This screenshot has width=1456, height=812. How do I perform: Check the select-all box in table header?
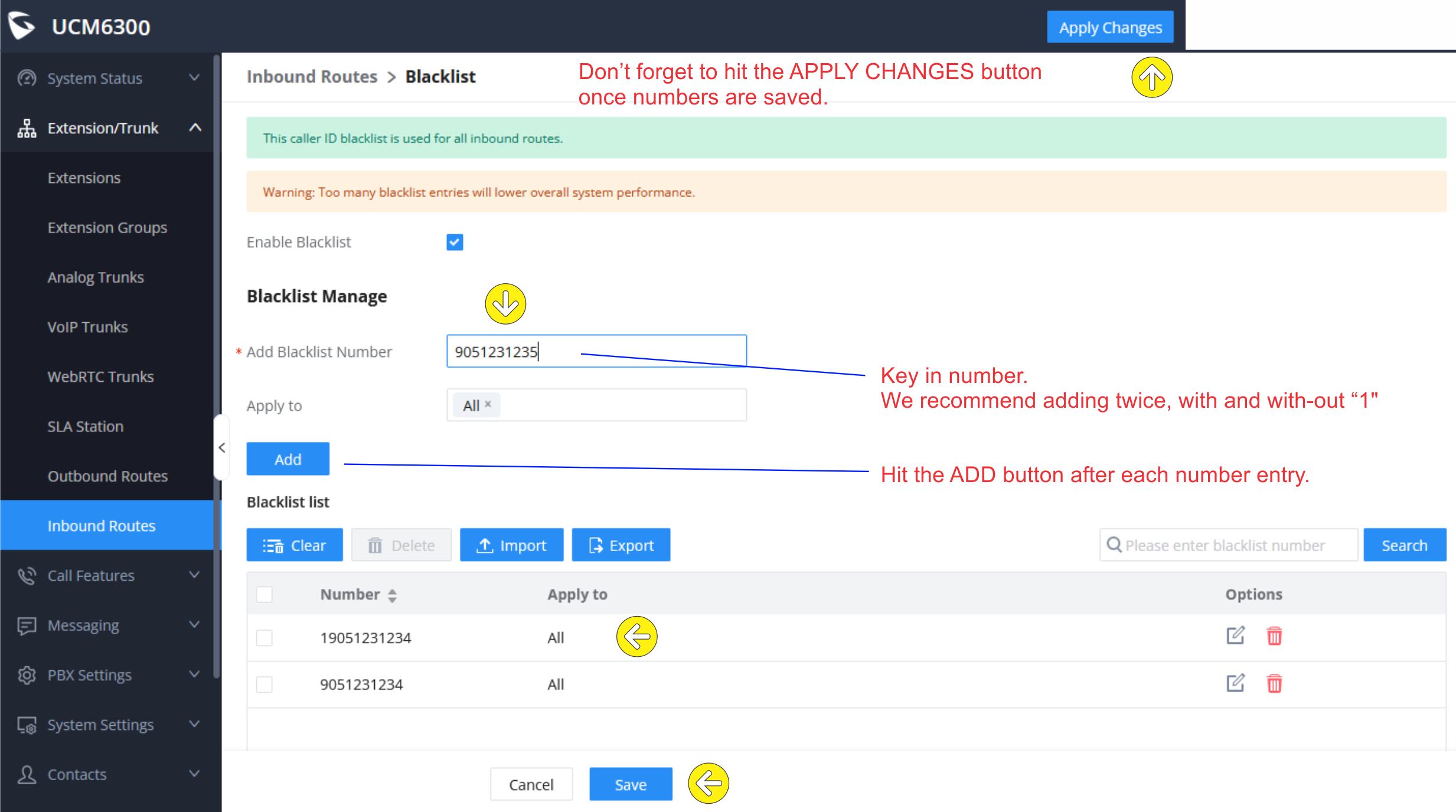[264, 594]
